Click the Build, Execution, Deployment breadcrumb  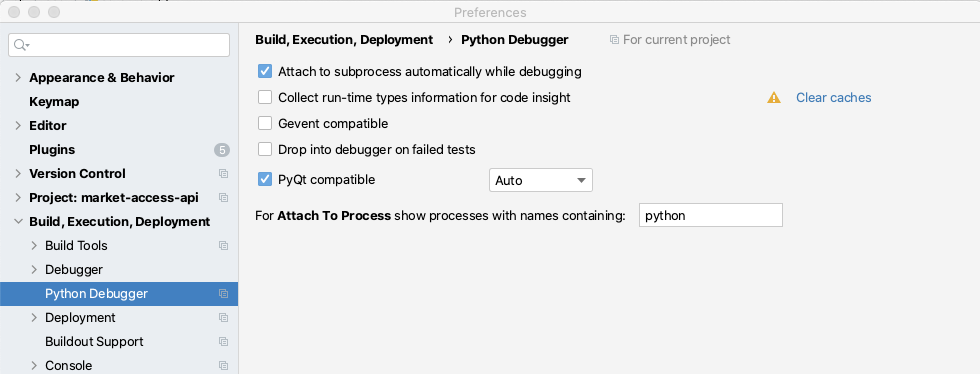click(x=344, y=40)
